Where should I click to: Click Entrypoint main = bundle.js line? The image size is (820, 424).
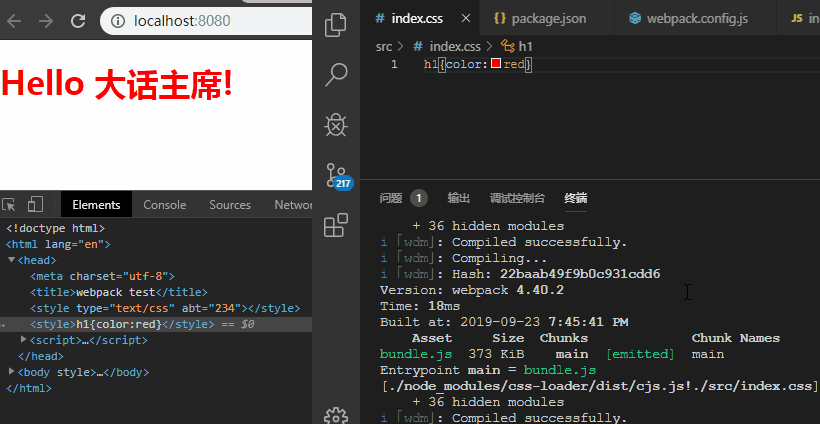coord(488,370)
